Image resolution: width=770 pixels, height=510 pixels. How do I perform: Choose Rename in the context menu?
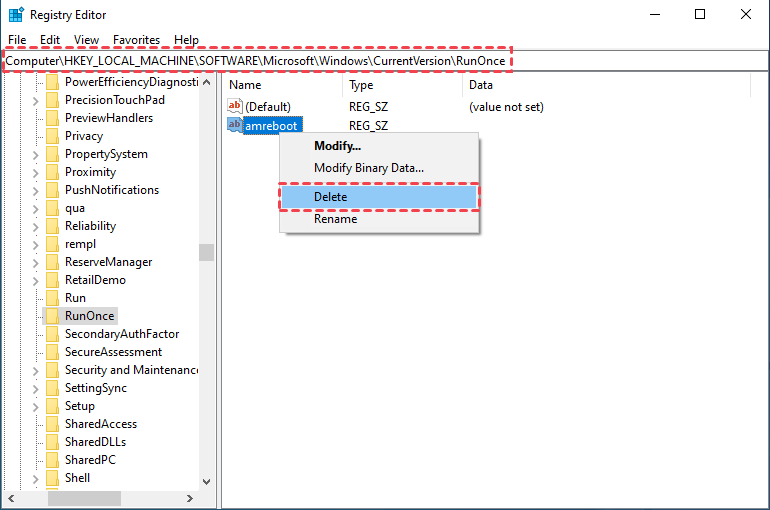(x=379, y=219)
